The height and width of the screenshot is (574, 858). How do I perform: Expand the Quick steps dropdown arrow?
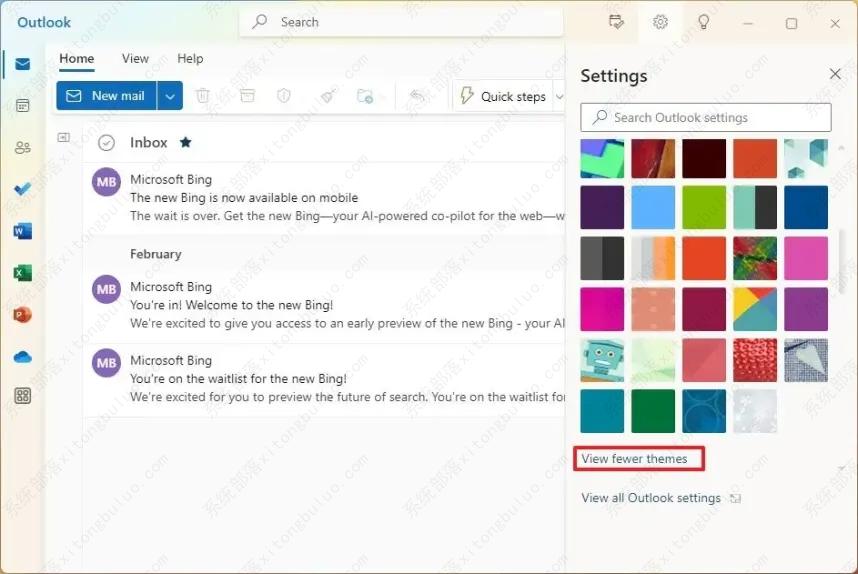coord(559,96)
